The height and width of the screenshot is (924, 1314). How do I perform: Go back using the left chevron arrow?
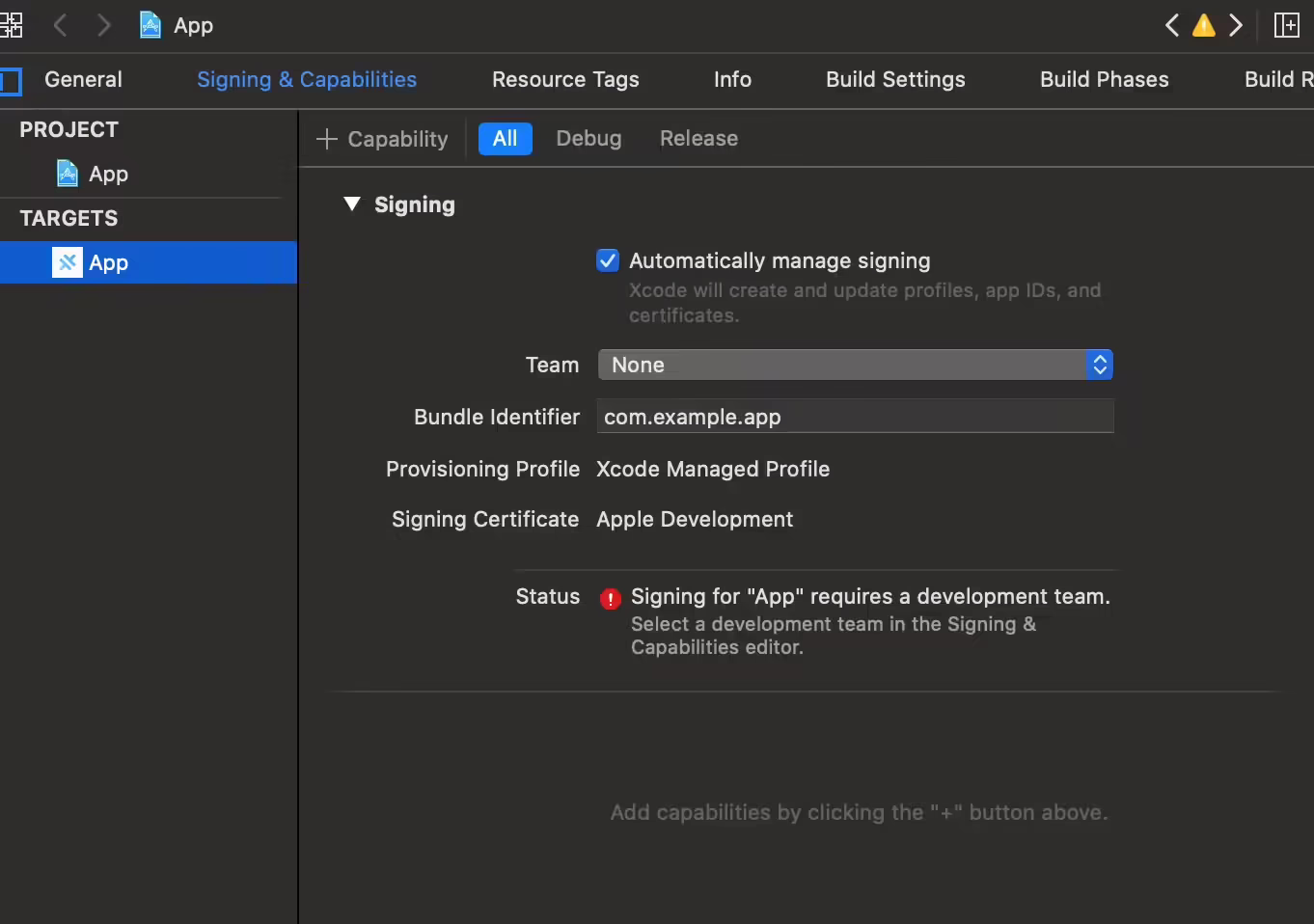60,25
